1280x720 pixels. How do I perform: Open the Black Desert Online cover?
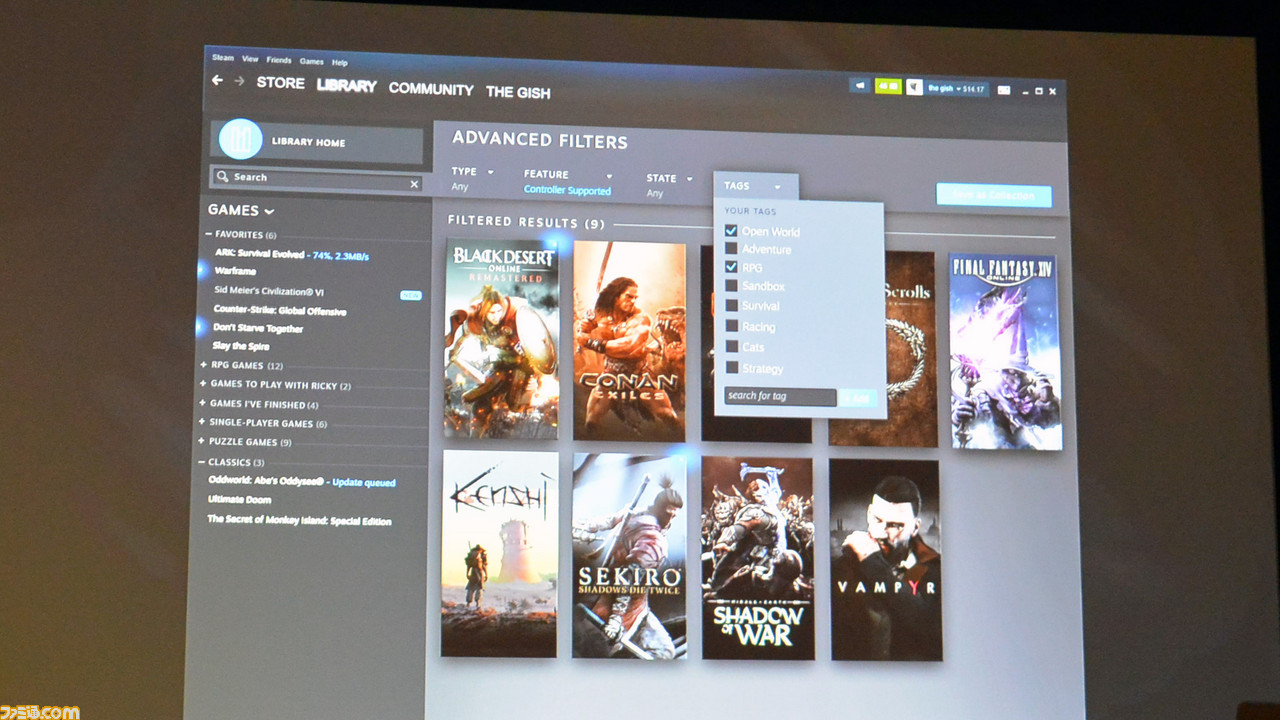[501, 338]
